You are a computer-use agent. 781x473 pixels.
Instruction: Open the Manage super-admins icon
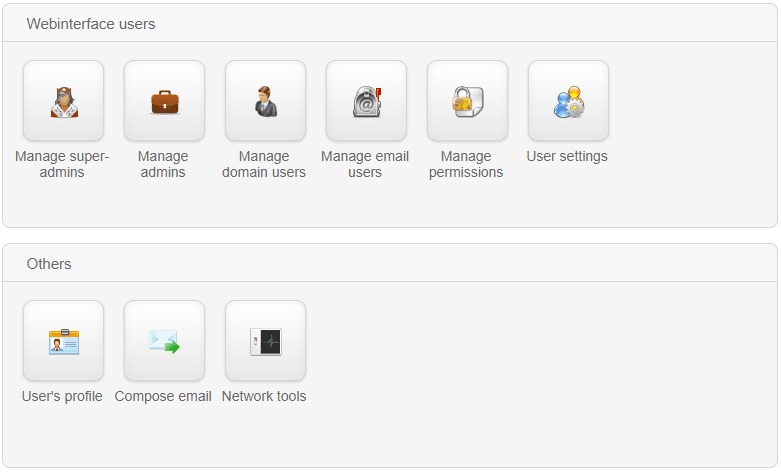tap(63, 101)
